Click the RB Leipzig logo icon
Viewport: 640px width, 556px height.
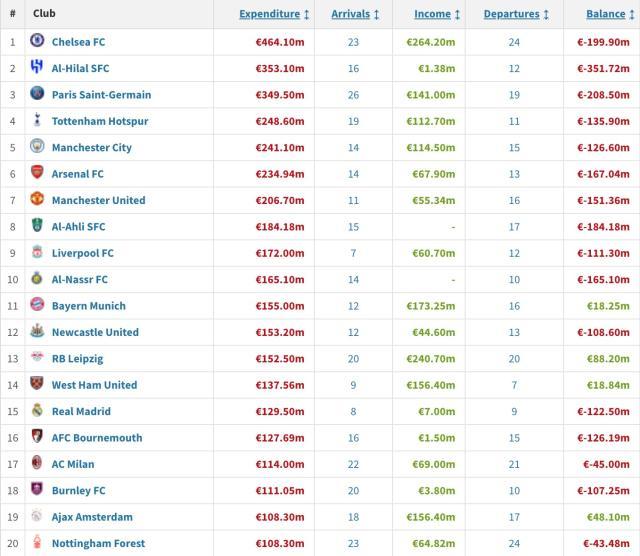point(37,358)
